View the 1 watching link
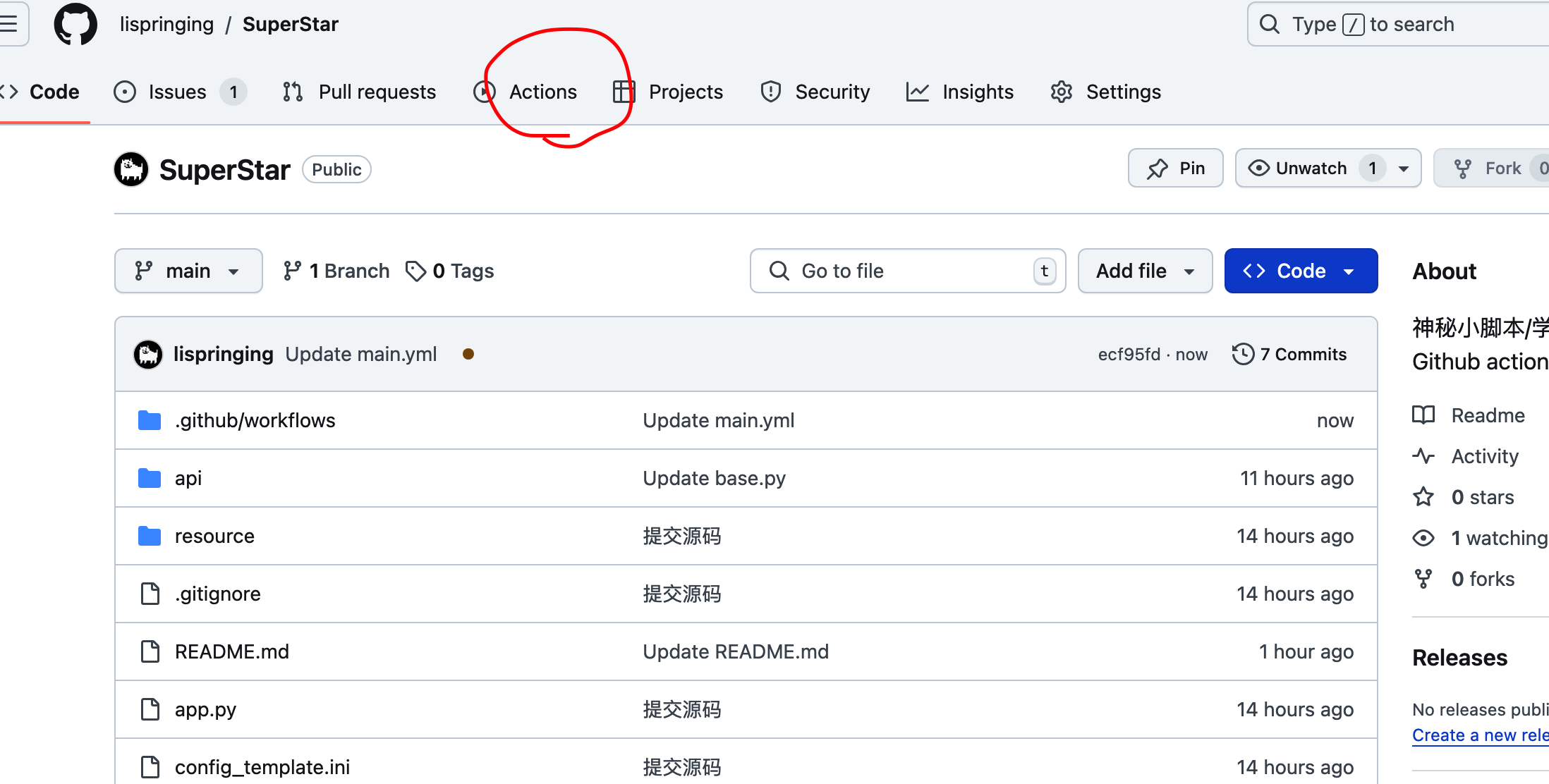1549x784 pixels. [x=1480, y=538]
